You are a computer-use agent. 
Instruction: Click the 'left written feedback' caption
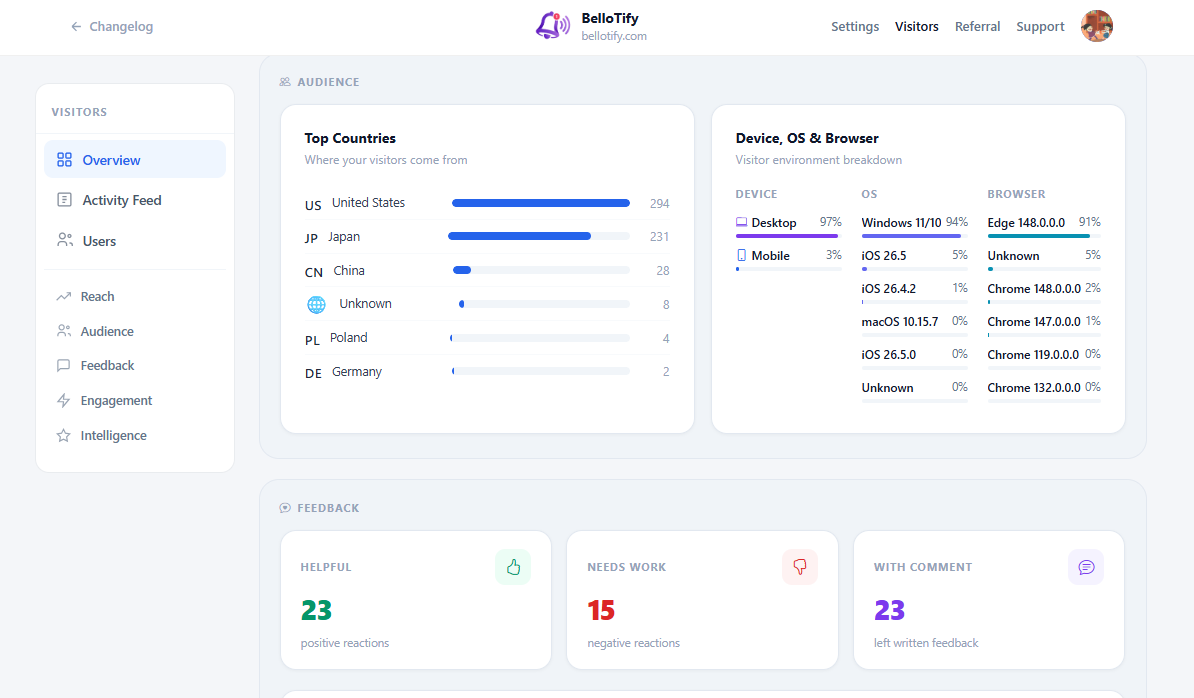(x=926, y=643)
